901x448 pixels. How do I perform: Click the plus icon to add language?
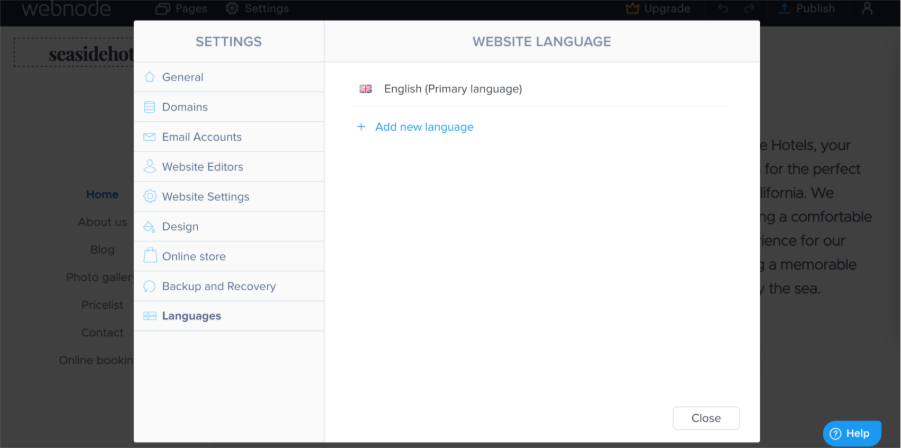click(x=361, y=127)
